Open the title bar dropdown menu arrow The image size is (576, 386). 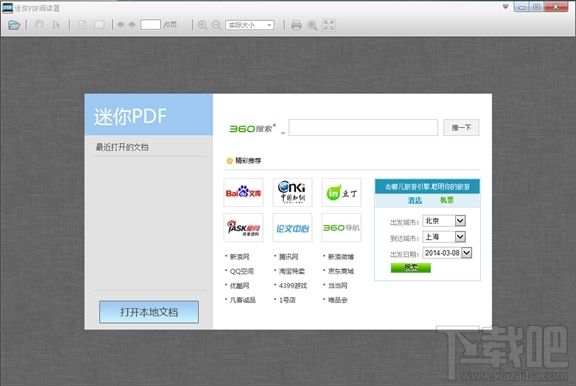pos(506,7)
